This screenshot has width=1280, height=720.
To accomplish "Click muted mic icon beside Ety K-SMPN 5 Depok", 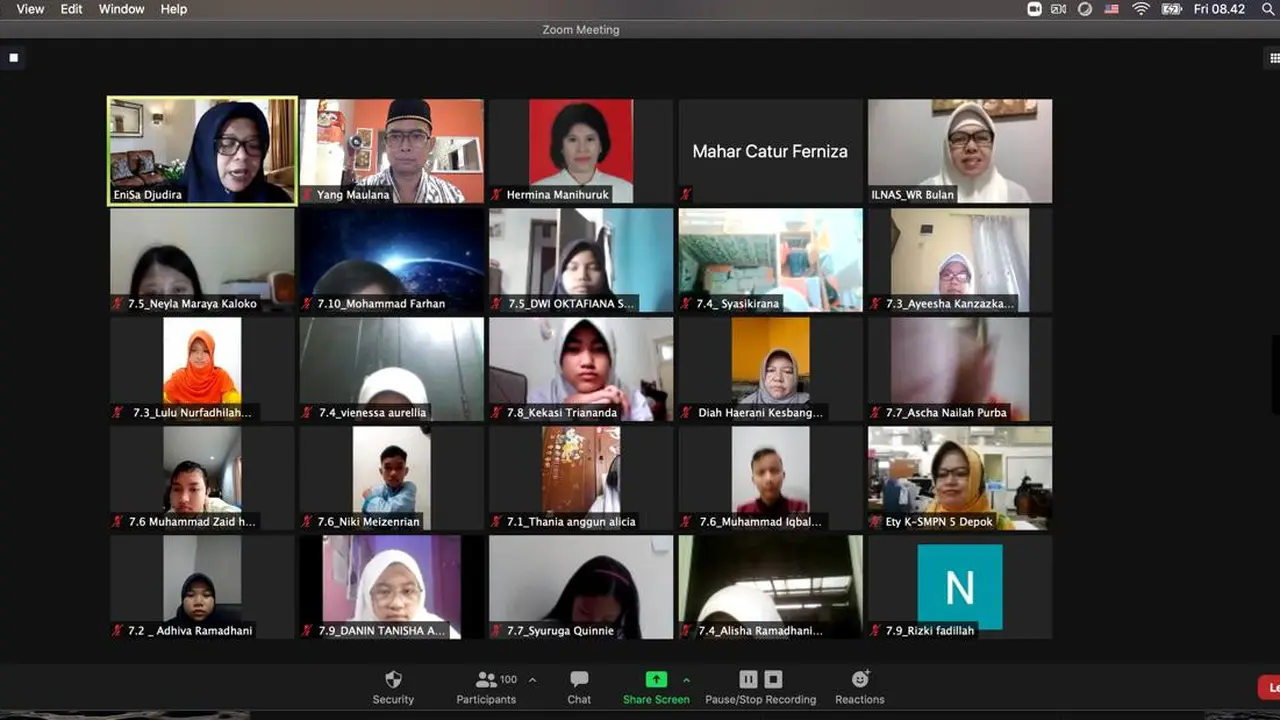I will point(876,522).
